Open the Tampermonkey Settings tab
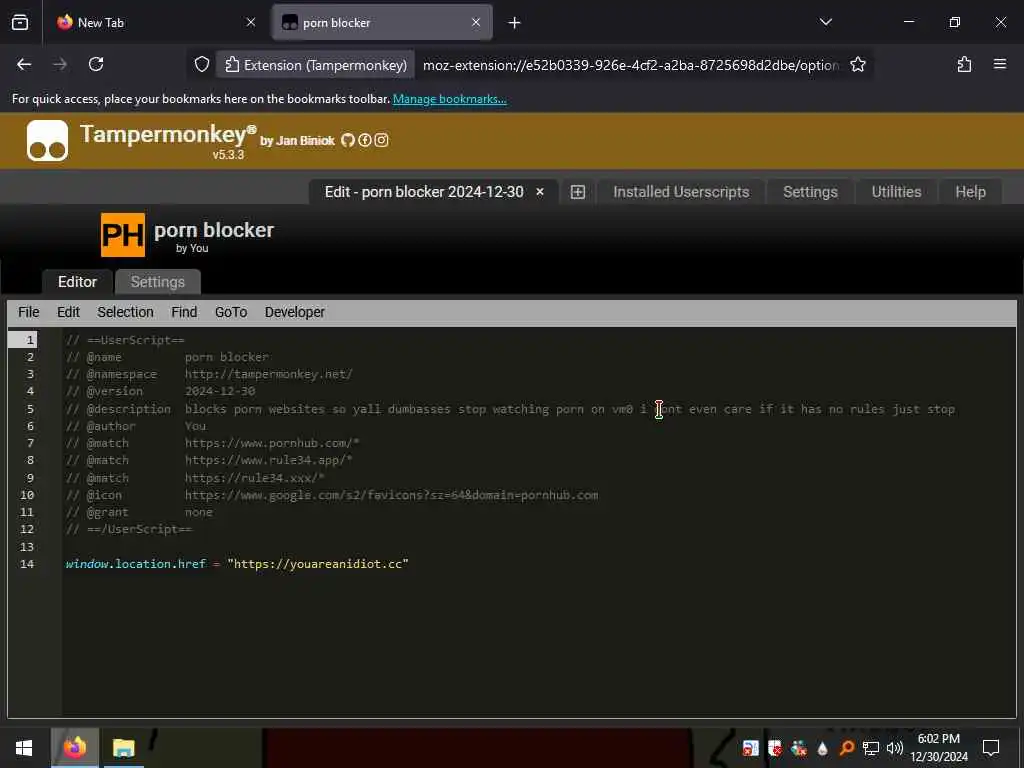 coord(810,192)
